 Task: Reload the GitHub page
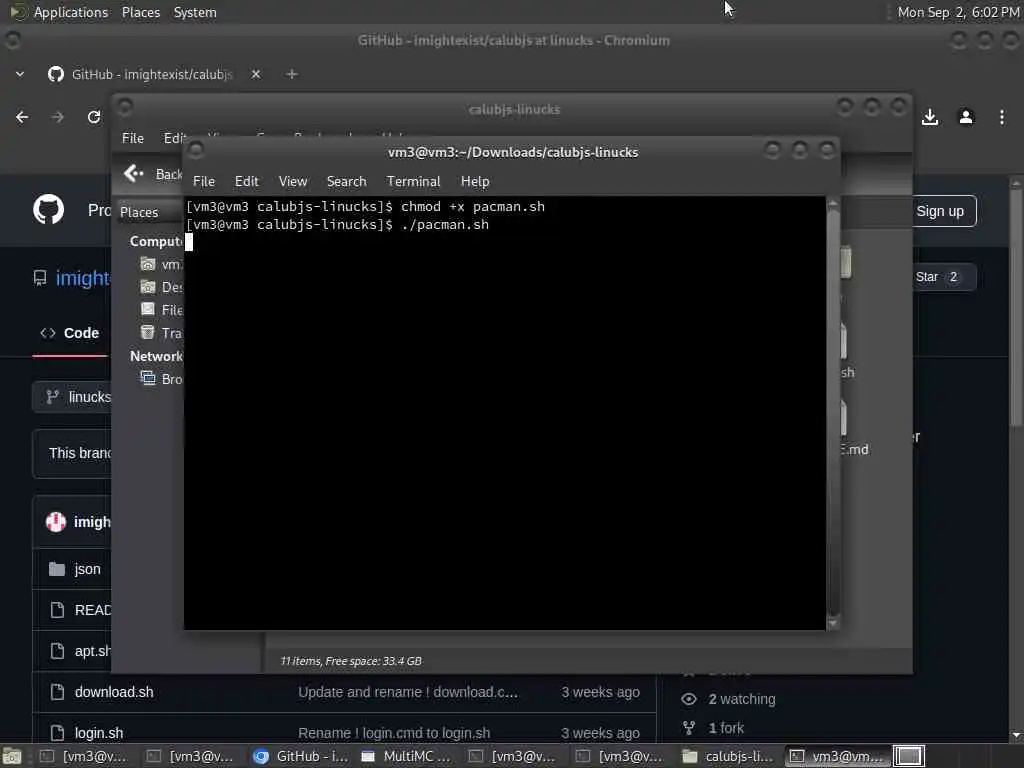tap(93, 117)
